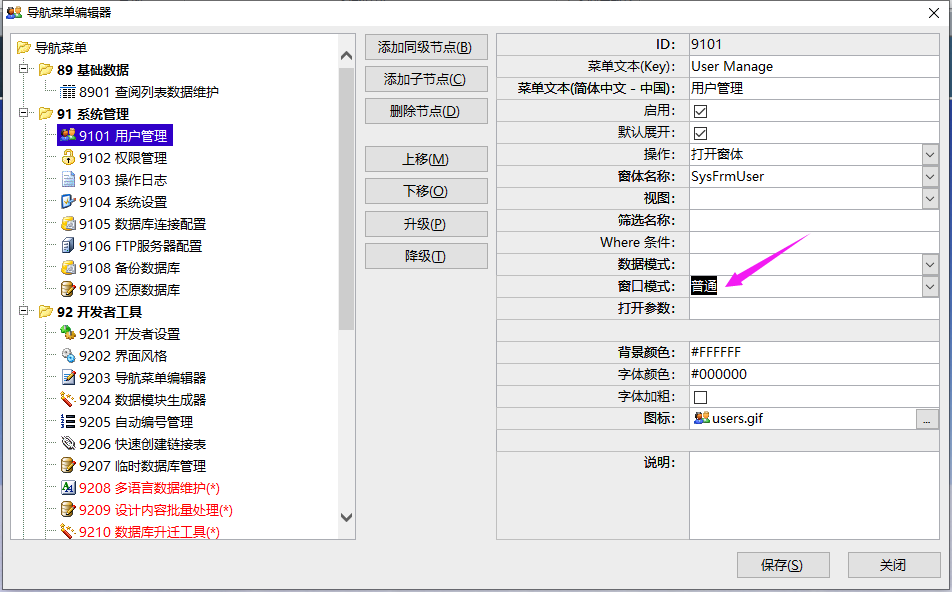Select the 9204 数据模块生成器 tree row
Screen dimensions: 952x592
(142, 400)
